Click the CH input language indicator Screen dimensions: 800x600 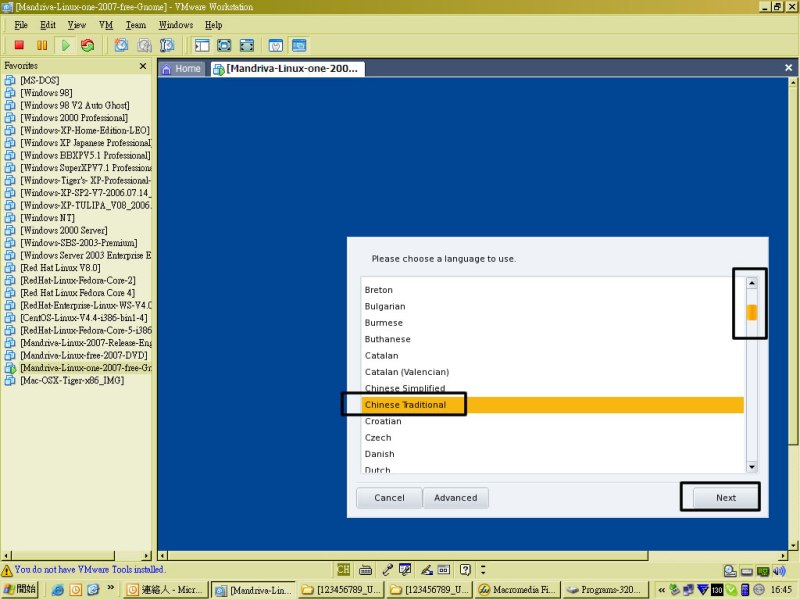coord(343,569)
